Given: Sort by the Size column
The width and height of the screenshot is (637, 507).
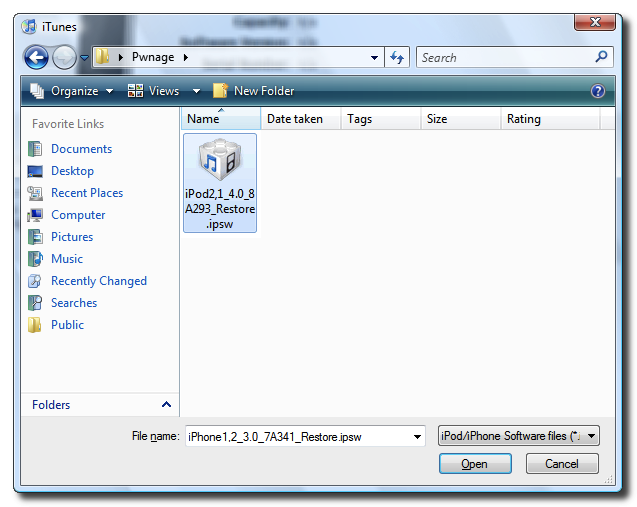Looking at the screenshot, I should [x=460, y=119].
